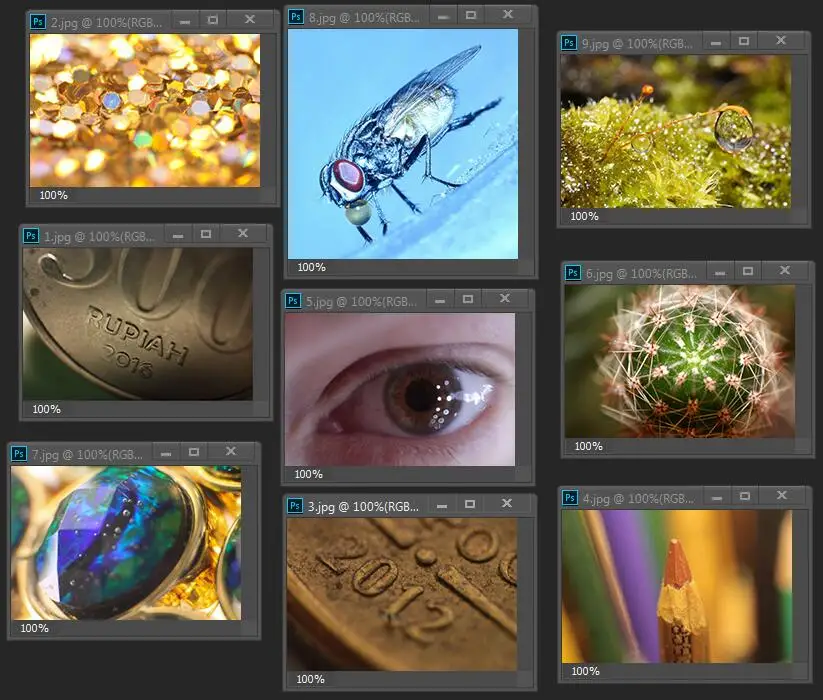823x700 pixels.
Task: Close the 4.jpg document window
Action: pyautogui.click(x=782, y=495)
